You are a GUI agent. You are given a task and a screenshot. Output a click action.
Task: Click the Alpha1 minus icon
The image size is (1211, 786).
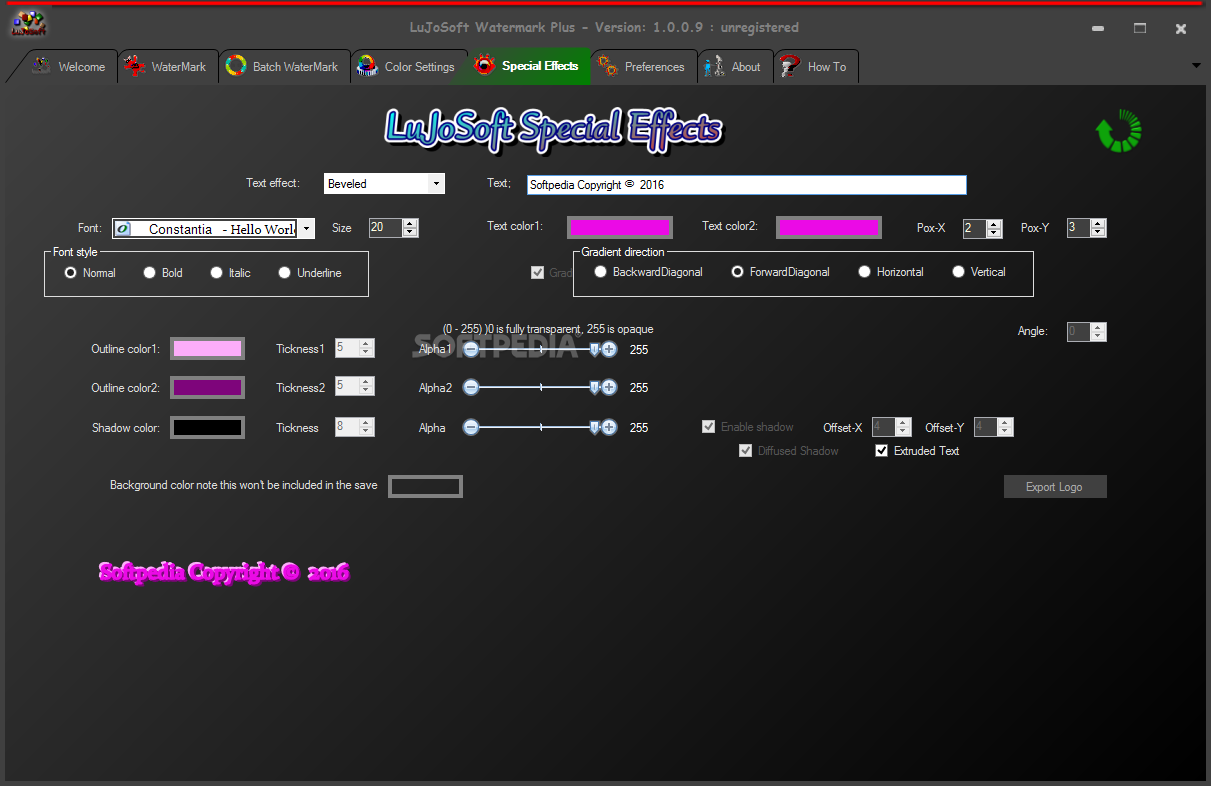pos(471,349)
